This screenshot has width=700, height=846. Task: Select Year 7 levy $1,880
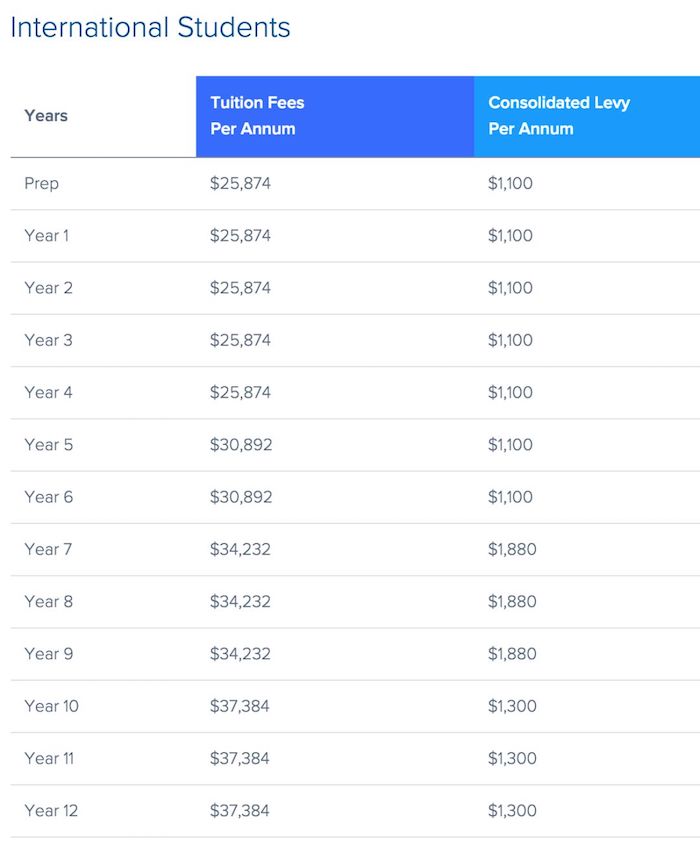(512, 549)
